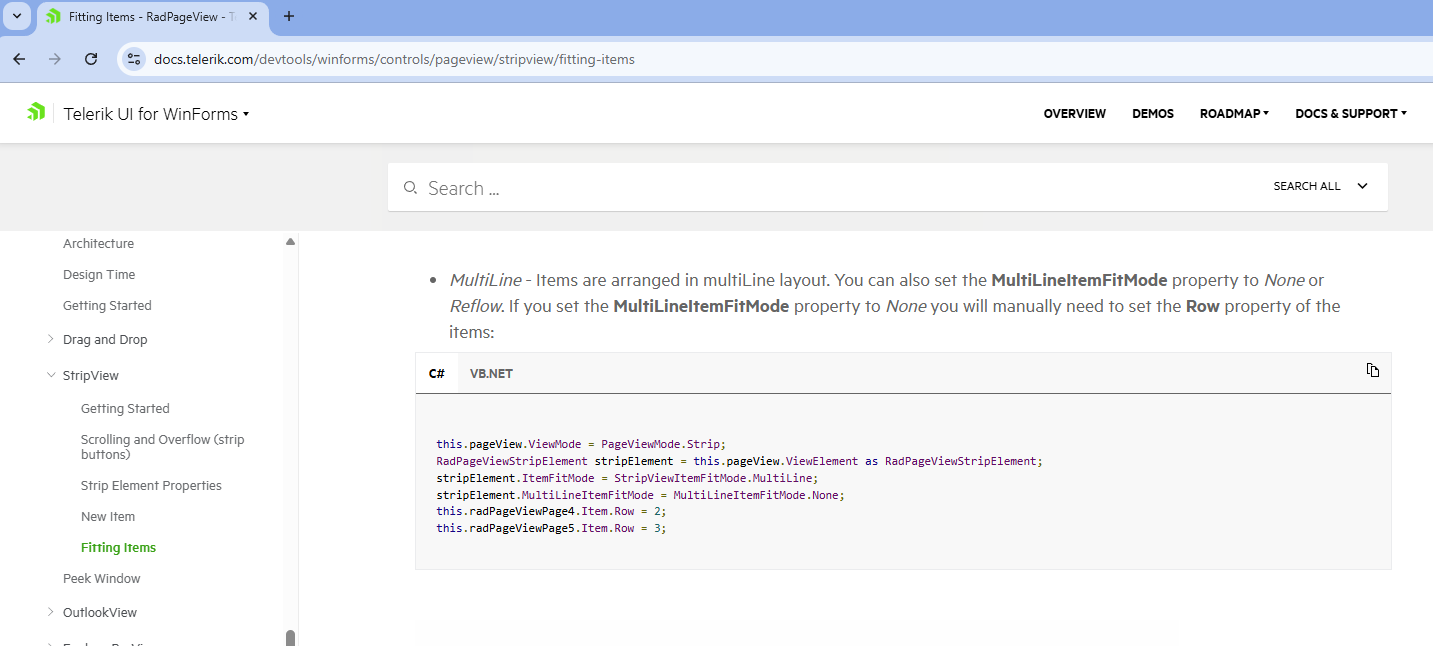Expand the OutlookView tree node
This screenshot has width=1433, height=646.
click(51, 612)
